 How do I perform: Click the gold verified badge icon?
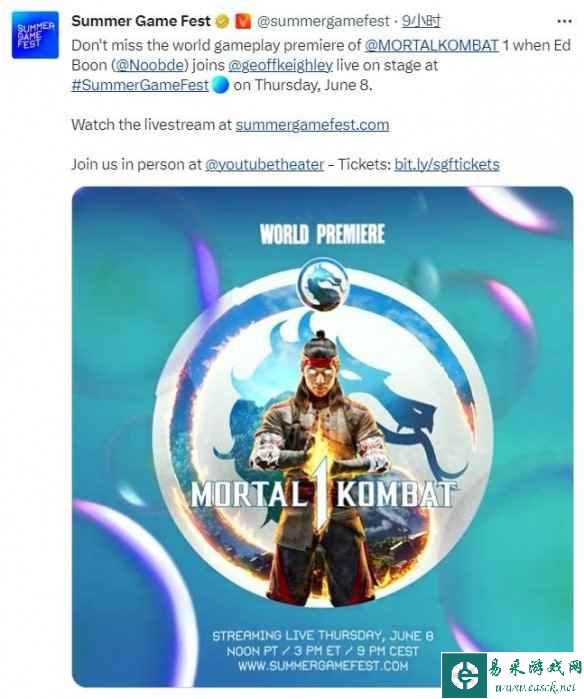pos(222,21)
